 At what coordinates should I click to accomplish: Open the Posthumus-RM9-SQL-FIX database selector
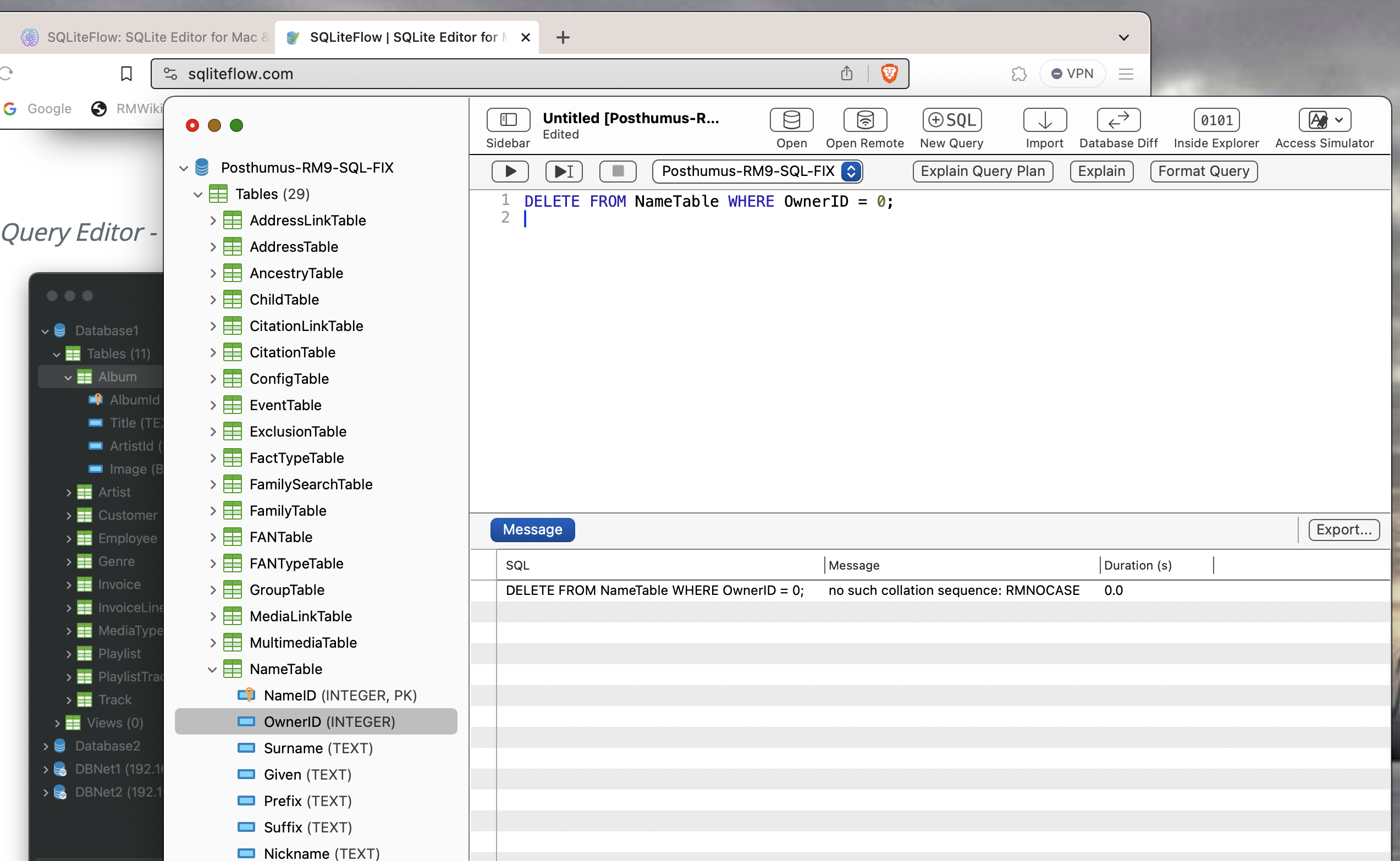pyautogui.click(x=757, y=172)
